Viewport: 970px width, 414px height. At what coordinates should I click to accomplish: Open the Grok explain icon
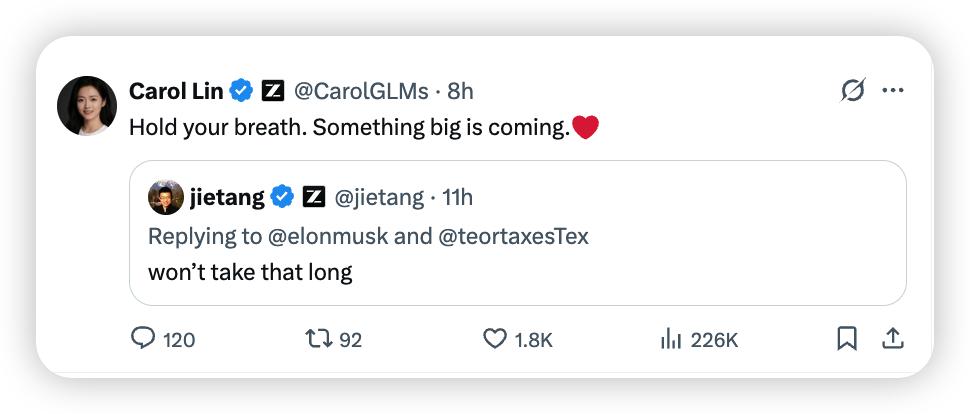[853, 90]
